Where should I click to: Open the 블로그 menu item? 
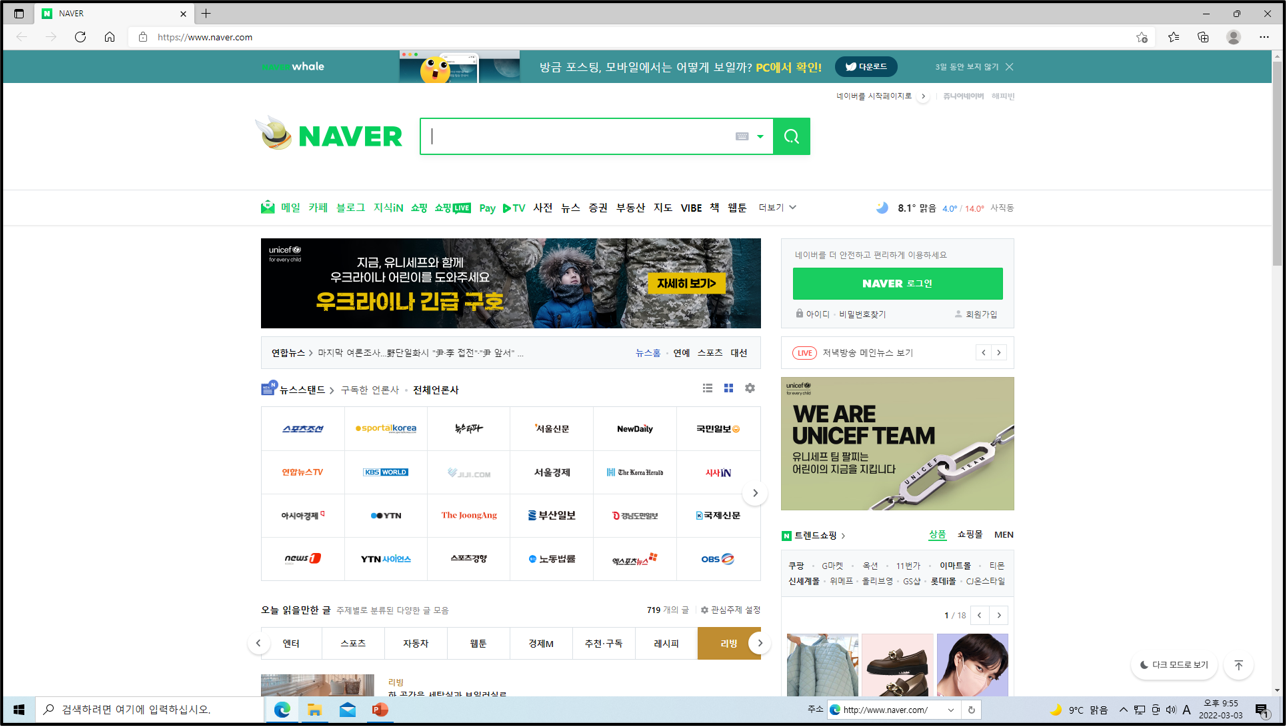(350, 208)
